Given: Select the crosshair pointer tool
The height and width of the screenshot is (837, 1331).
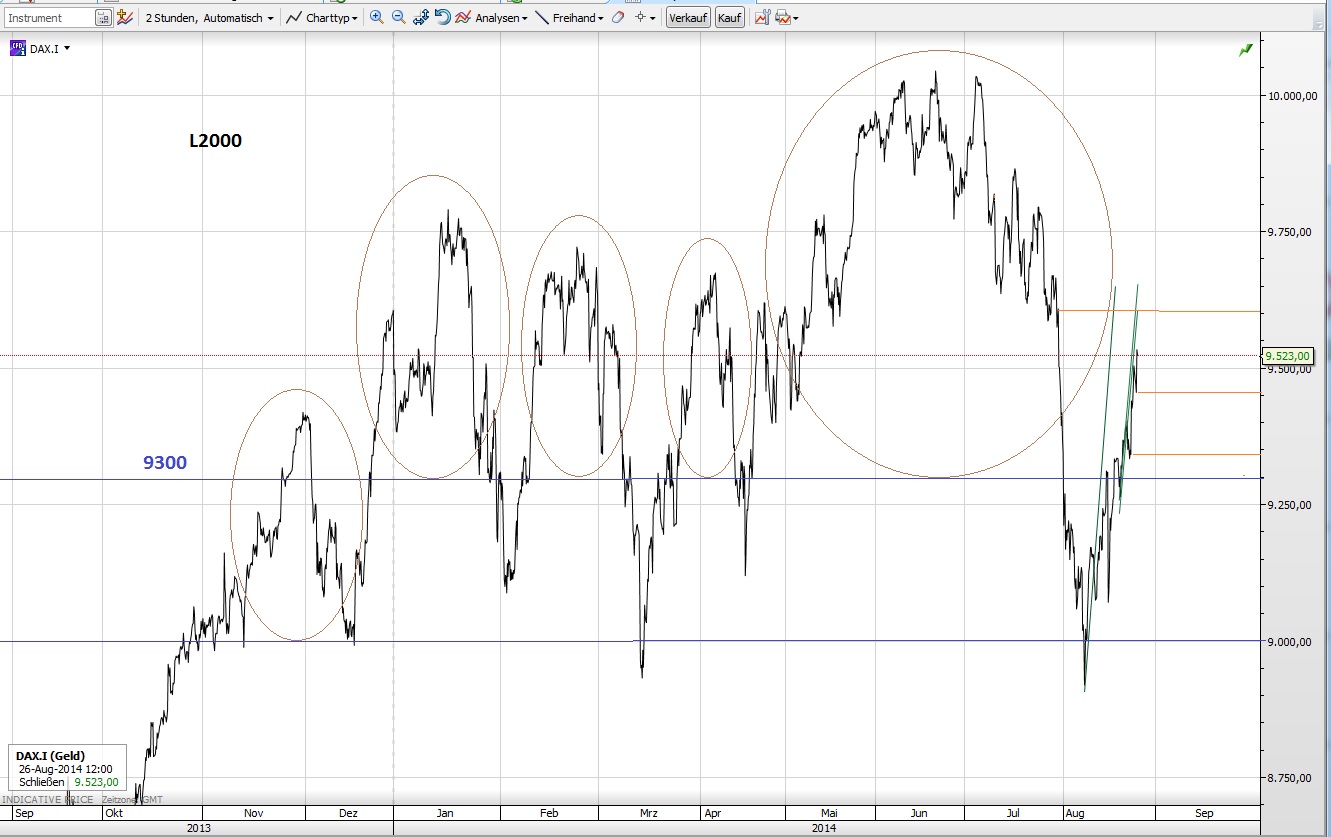Looking at the screenshot, I should click(640, 17).
